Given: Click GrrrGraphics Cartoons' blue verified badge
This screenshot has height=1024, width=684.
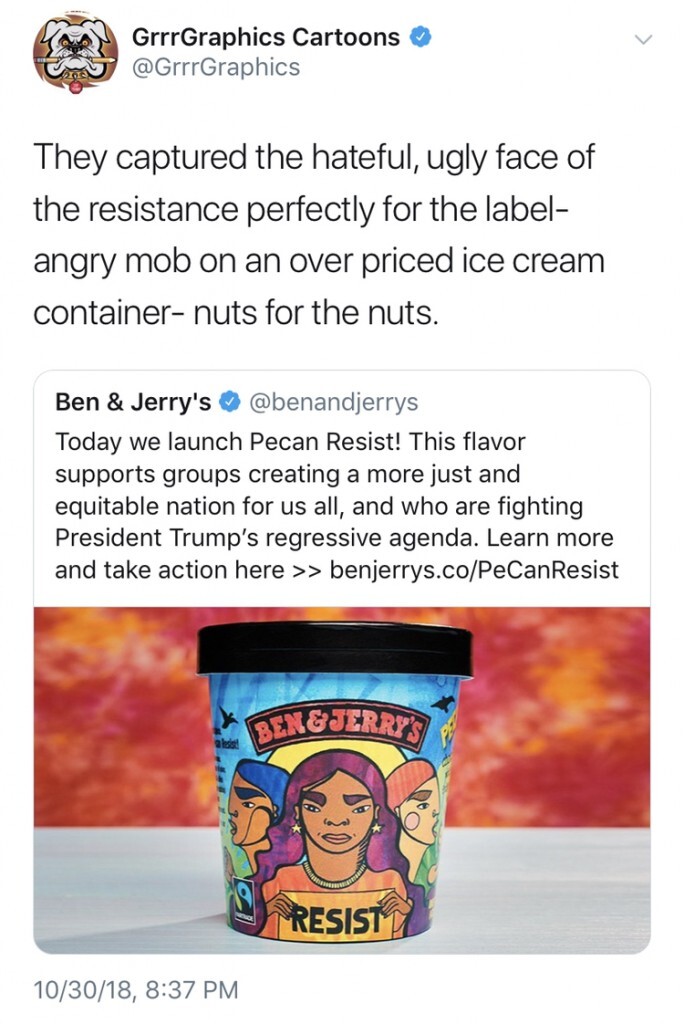Looking at the screenshot, I should [x=421, y=38].
